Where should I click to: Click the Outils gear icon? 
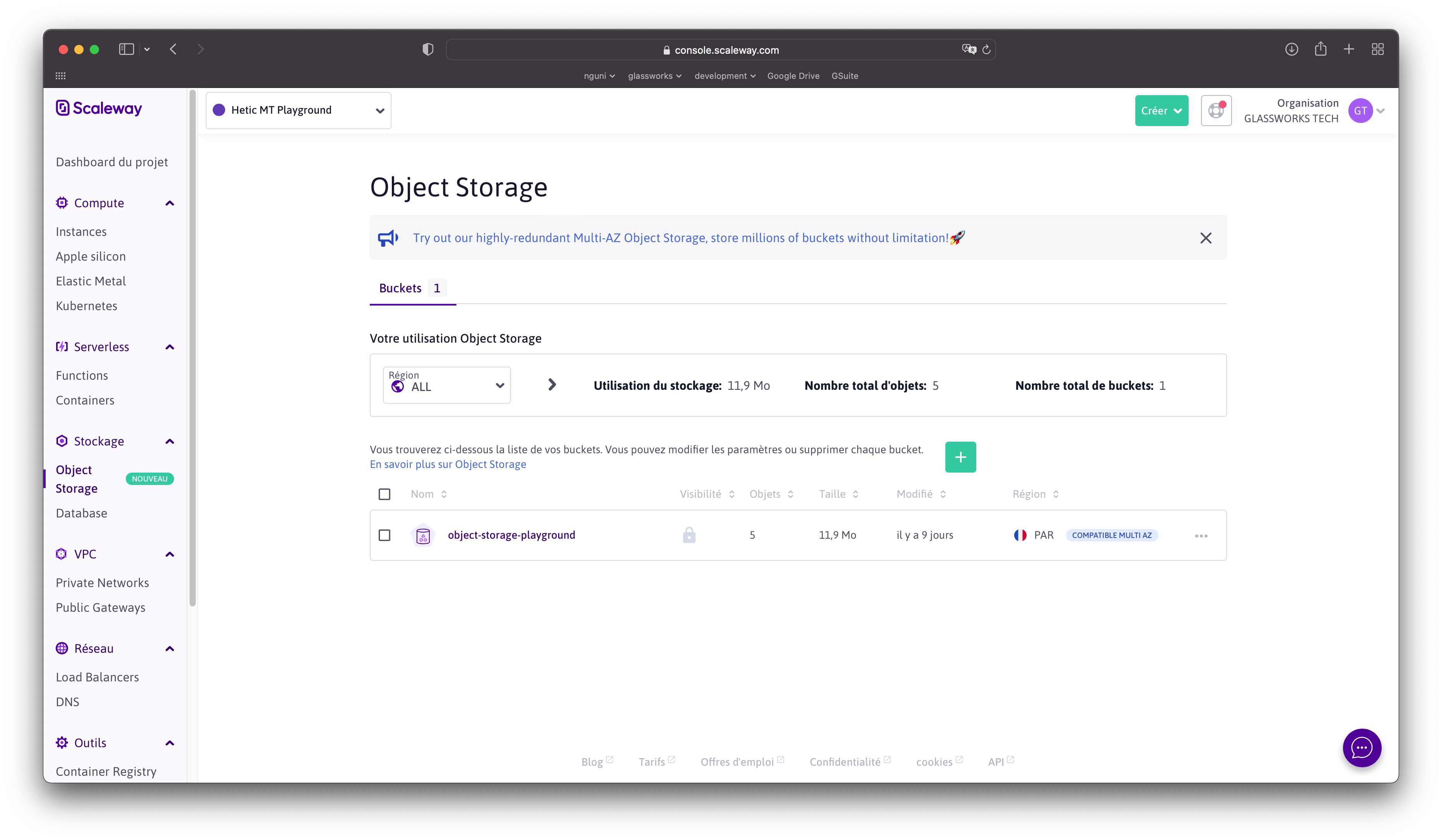tap(62, 742)
